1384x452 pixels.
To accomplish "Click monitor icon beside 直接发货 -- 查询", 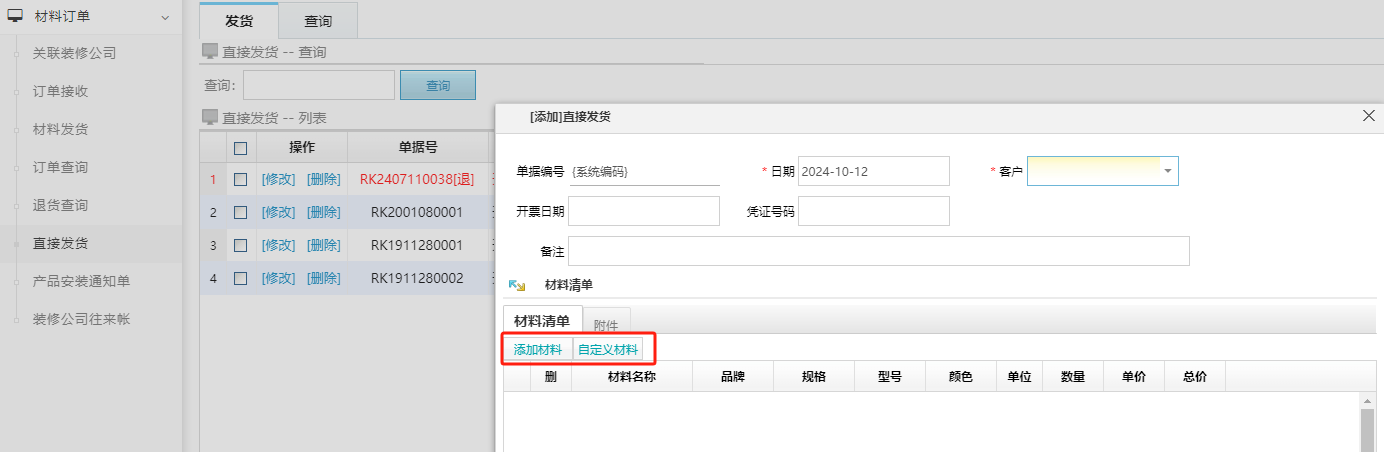I will pos(209,51).
